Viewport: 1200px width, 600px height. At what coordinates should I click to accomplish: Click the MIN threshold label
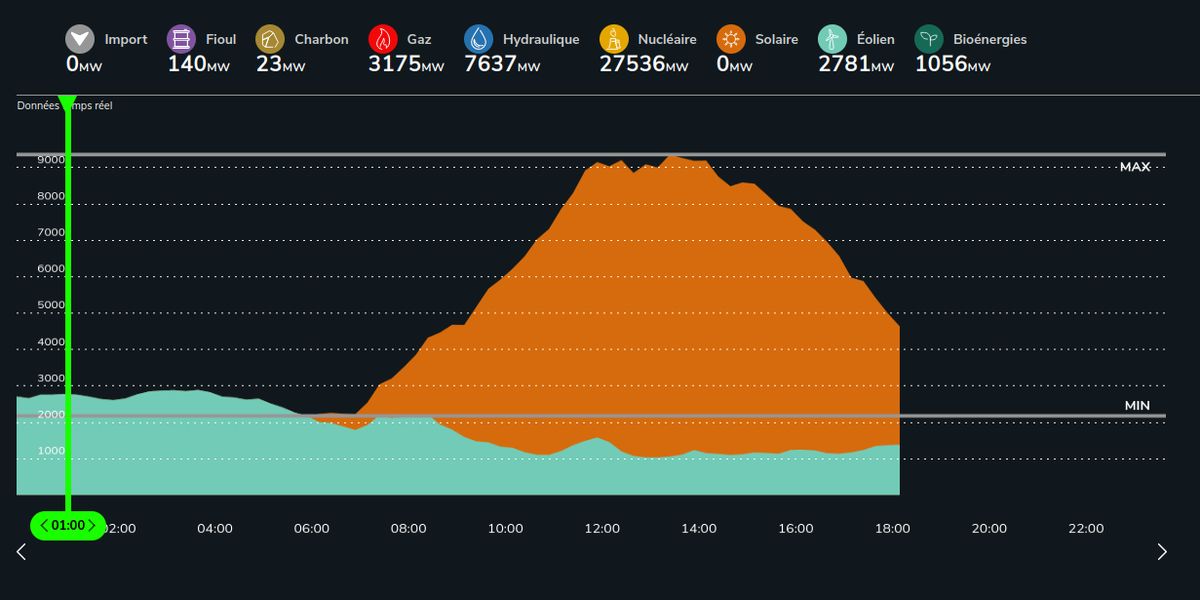coord(1137,406)
